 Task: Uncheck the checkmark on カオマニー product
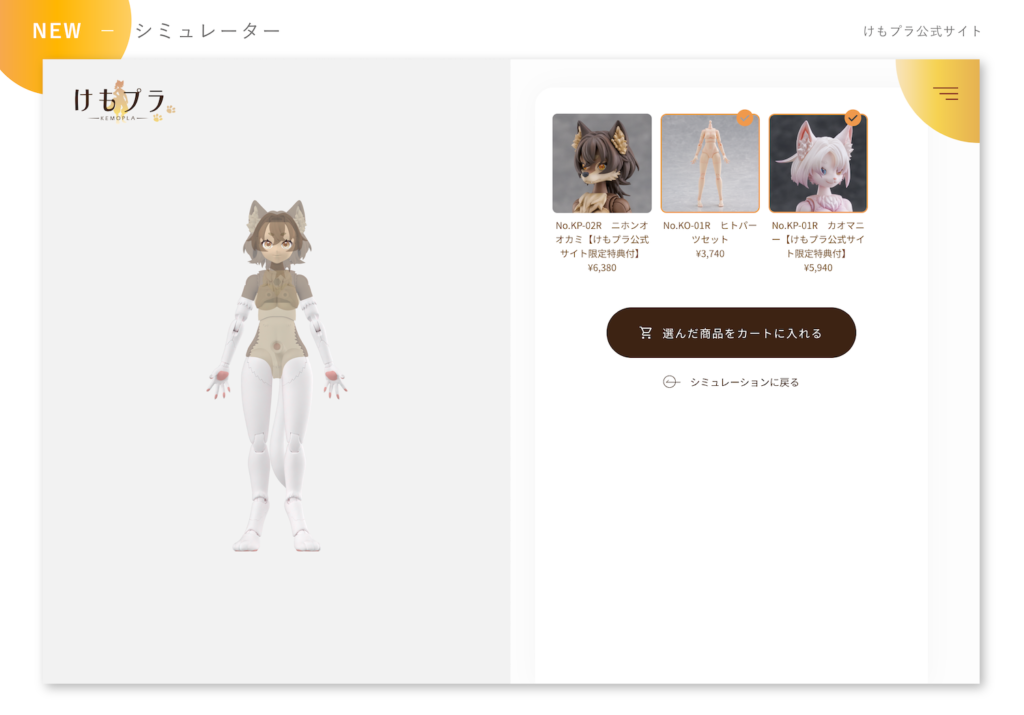tap(853, 117)
